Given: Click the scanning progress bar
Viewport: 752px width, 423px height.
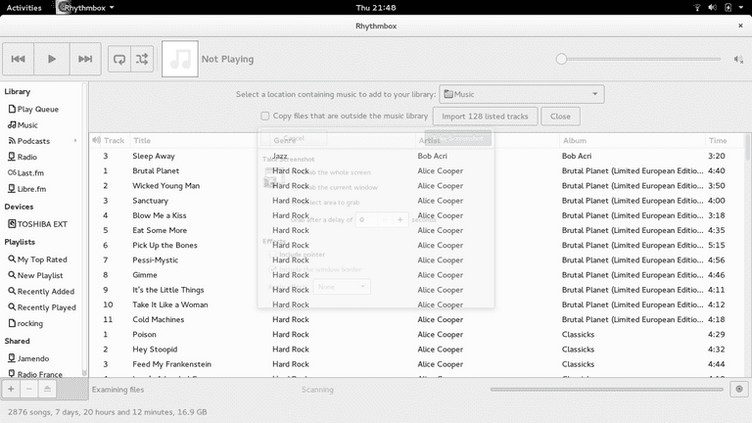Looking at the screenshot, I should 607,389.
